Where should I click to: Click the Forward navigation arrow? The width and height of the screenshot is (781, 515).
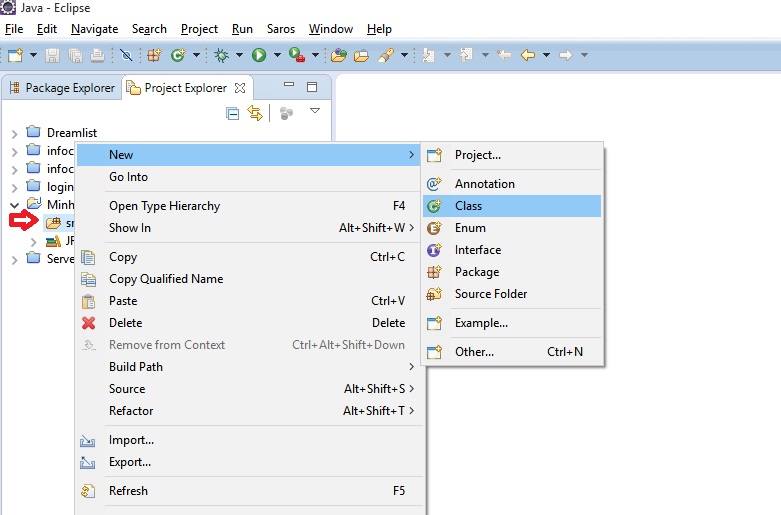[566, 55]
